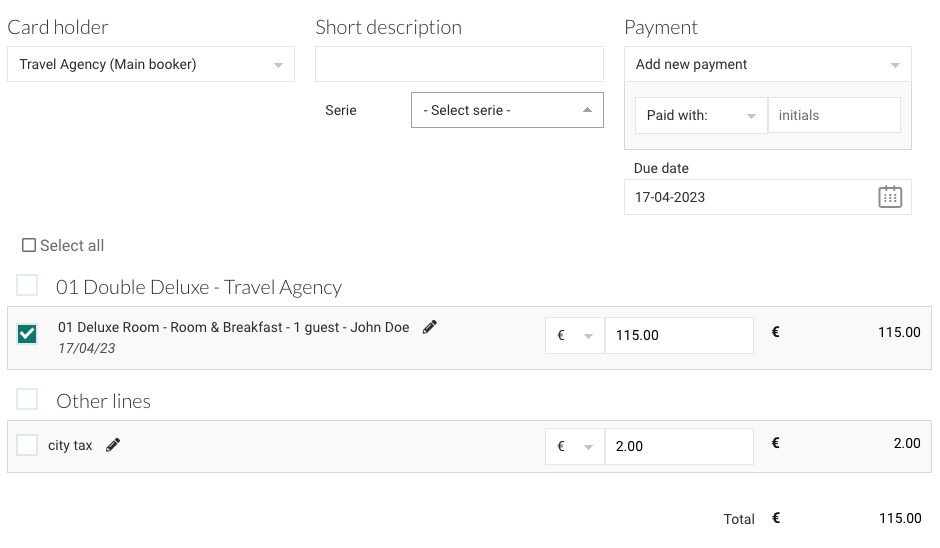
Task: Toggle the Select all checkbox
Action: [x=29, y=245]
